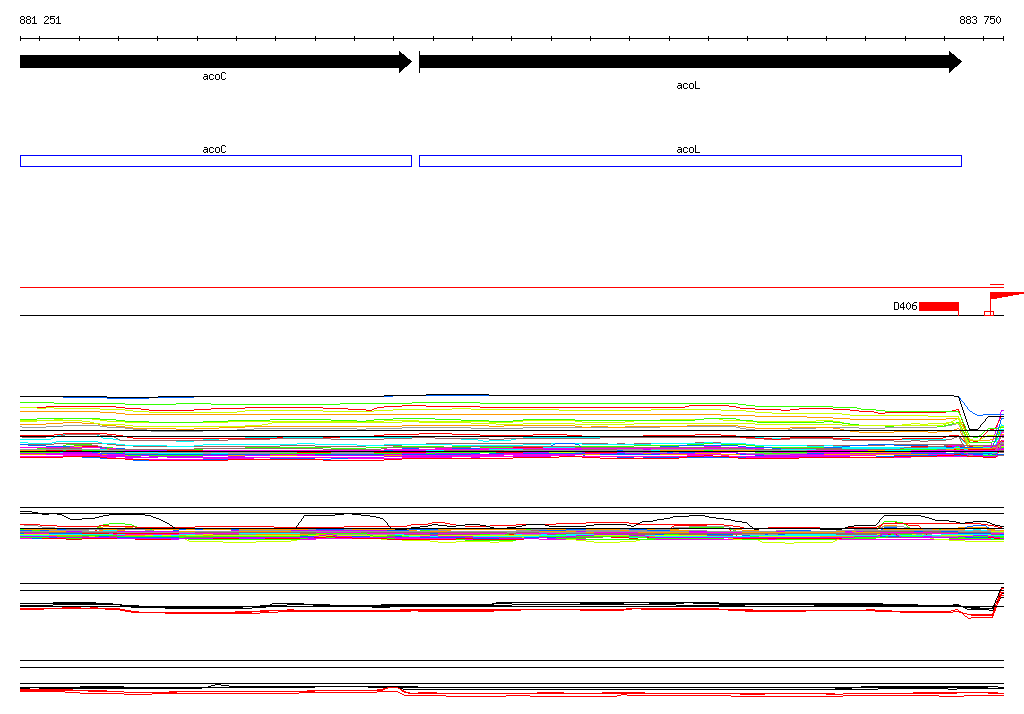Image resolution: width=1024 pixels, height=714 pixels.
Task: Click the D406 label text
Action: 905,306
